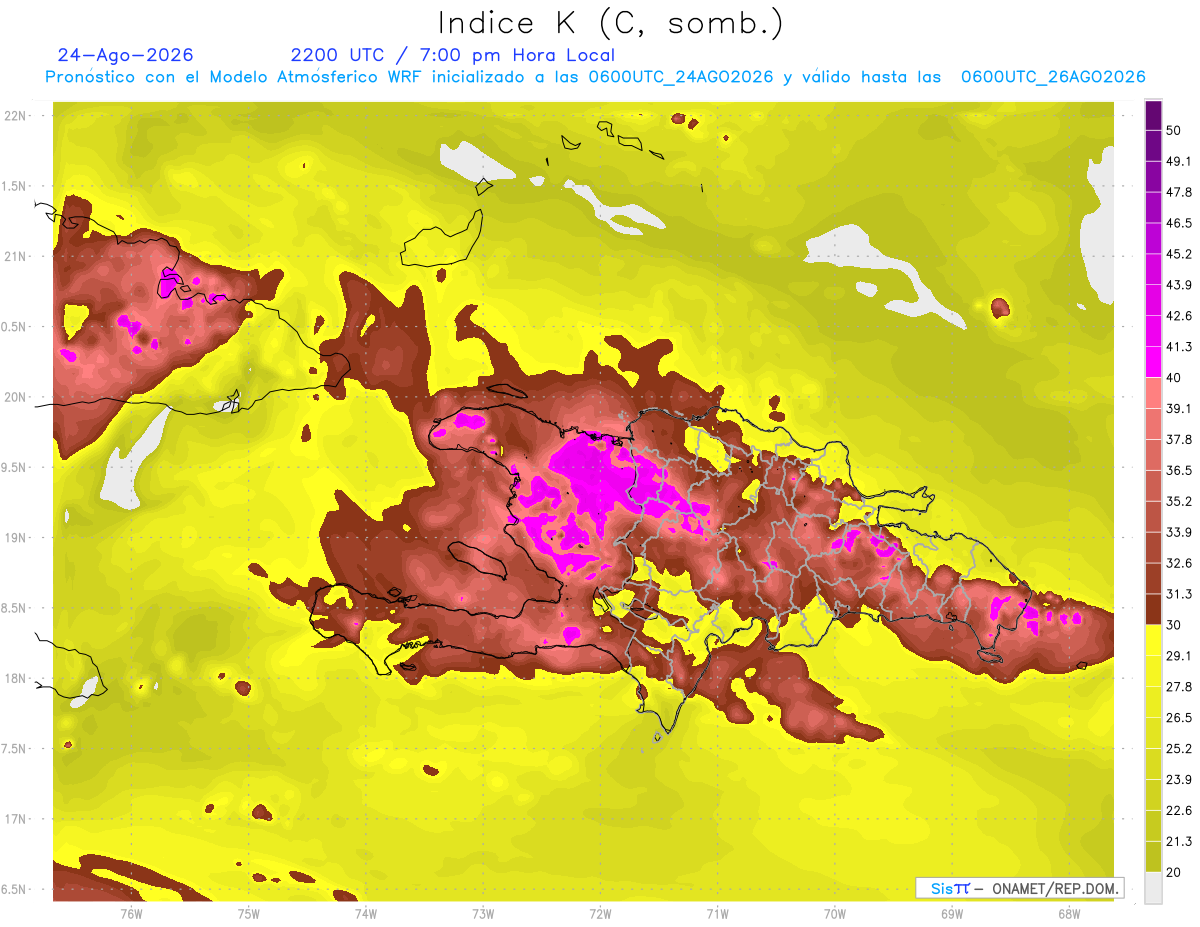Select the "68W" longitude label
This screenshot has height=927, width=1200.
click(x=1069, y=913)
